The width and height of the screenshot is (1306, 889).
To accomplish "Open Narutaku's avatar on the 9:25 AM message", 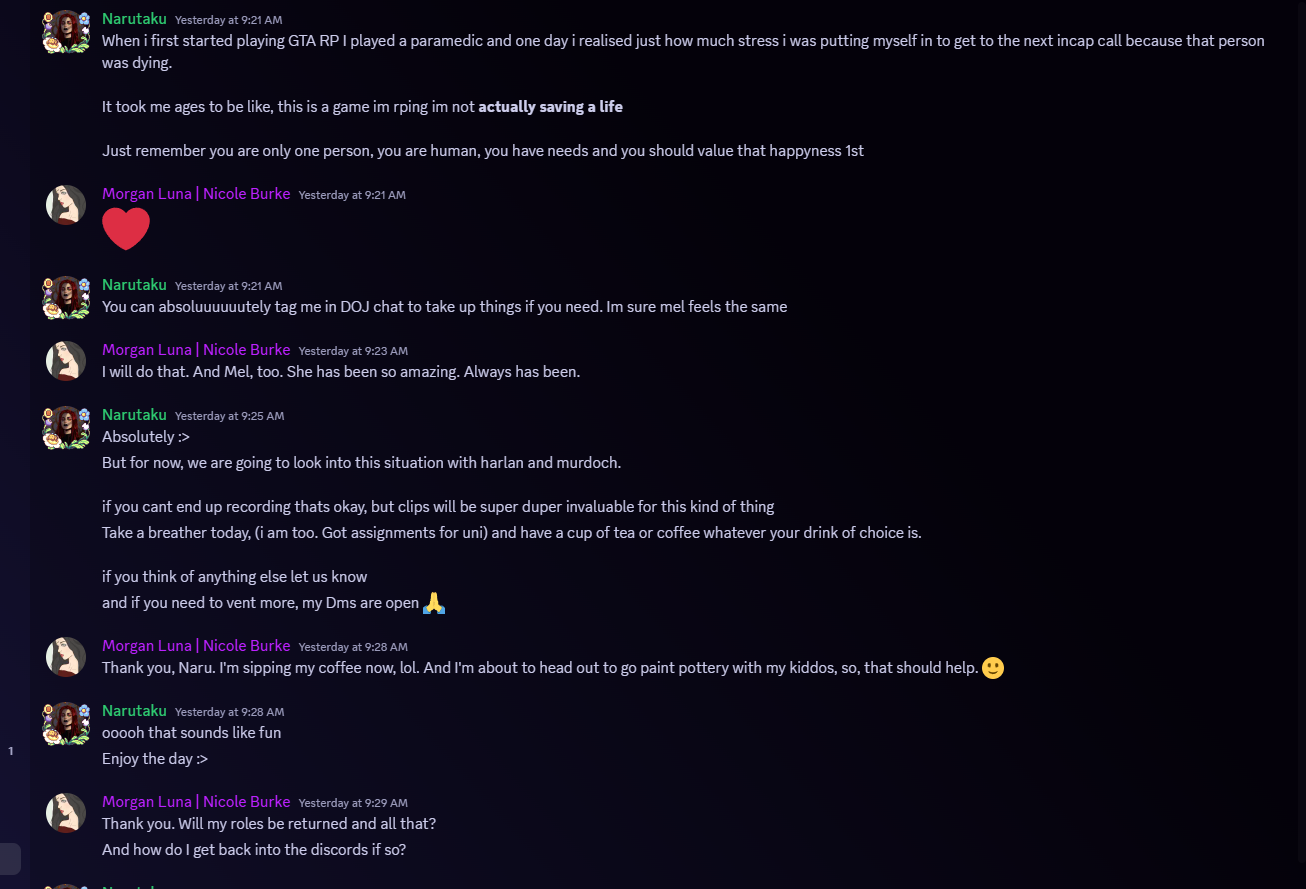I will pyautogui.click(x=66, y=427).
